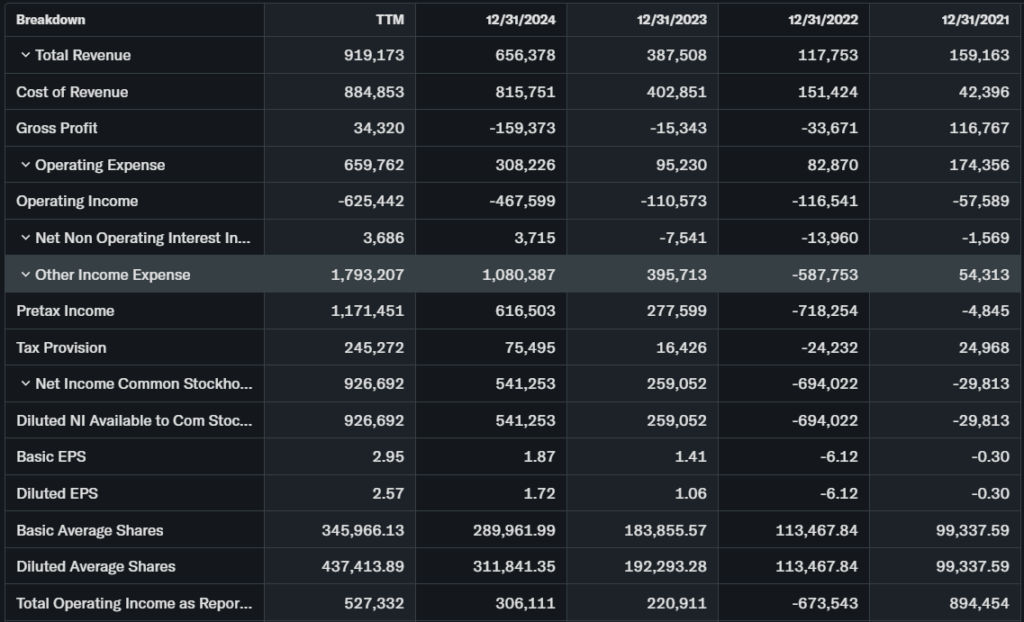This screenshot has width=1024, height=622.
Task: Click the Pretax Income row label
Action: pyautogui.click(x=65, y=311)
